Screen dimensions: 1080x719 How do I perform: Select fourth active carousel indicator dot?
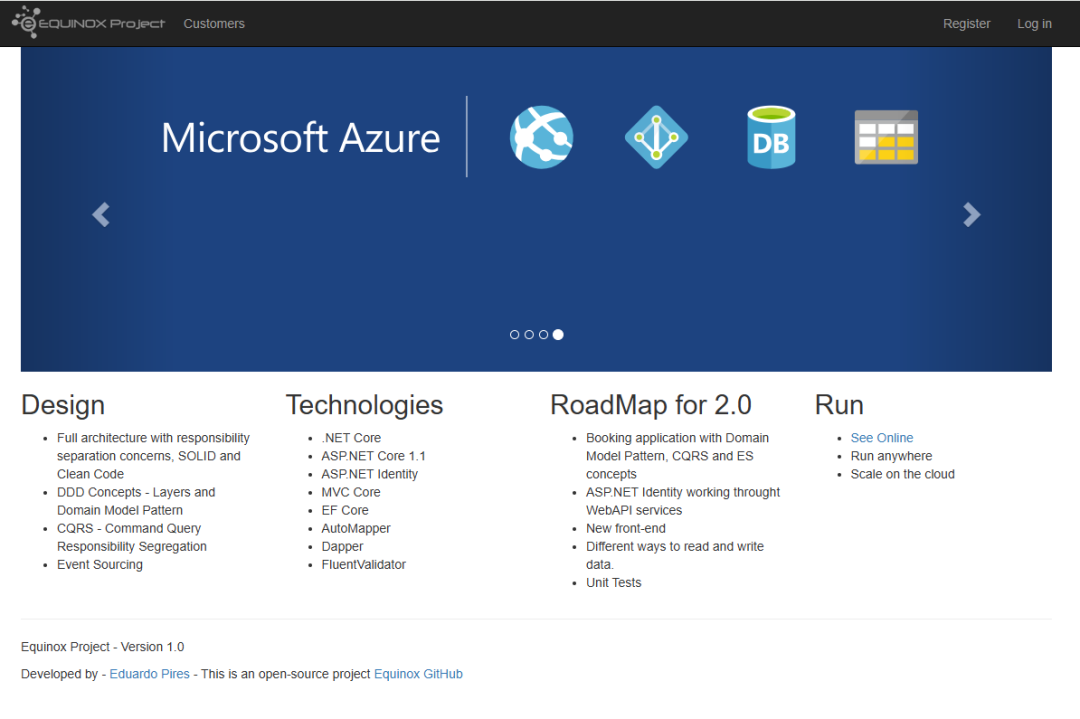coord(558,335)
